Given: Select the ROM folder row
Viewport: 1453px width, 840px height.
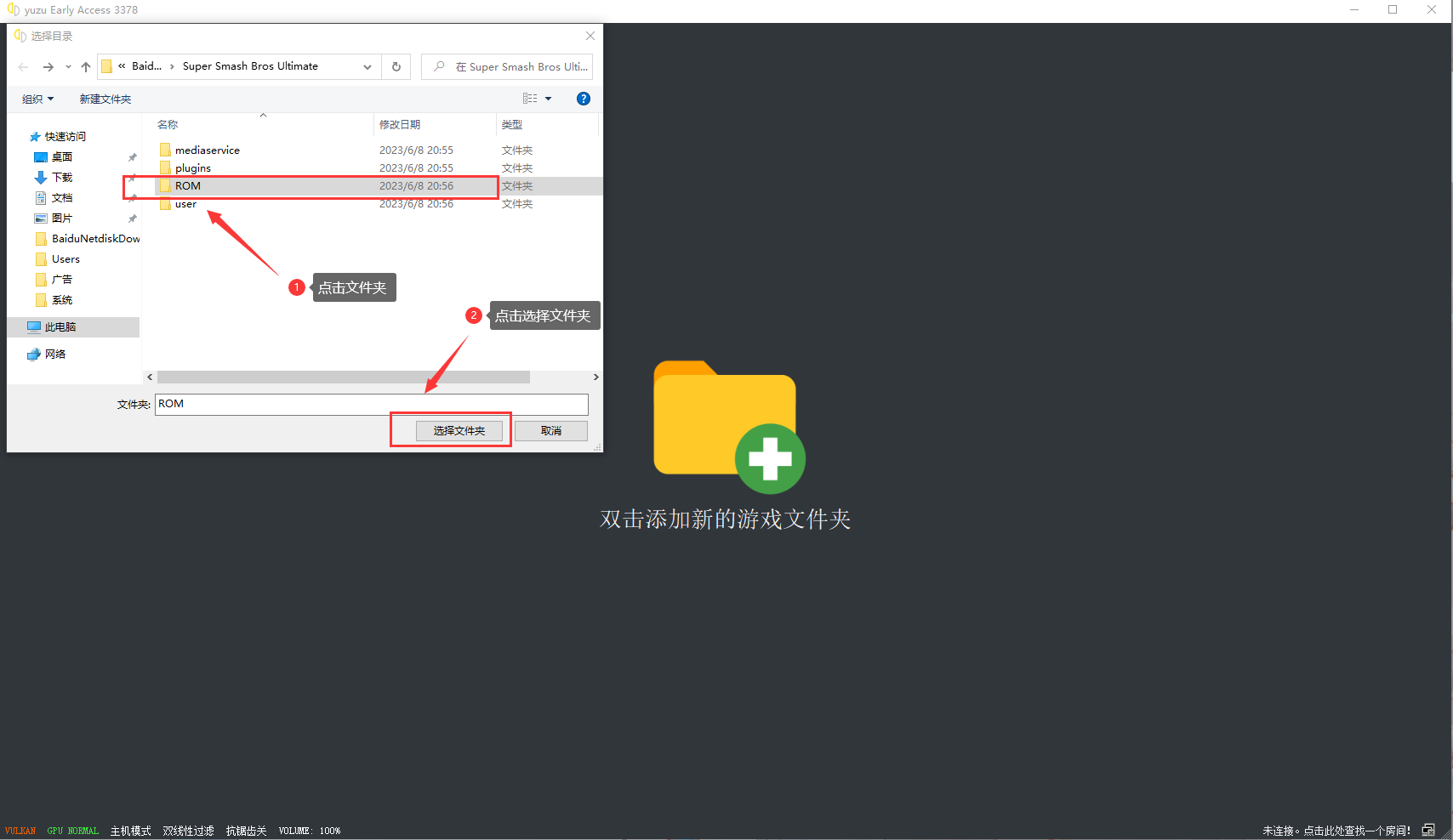Looking at the screenshot, I should click(379, 186).
